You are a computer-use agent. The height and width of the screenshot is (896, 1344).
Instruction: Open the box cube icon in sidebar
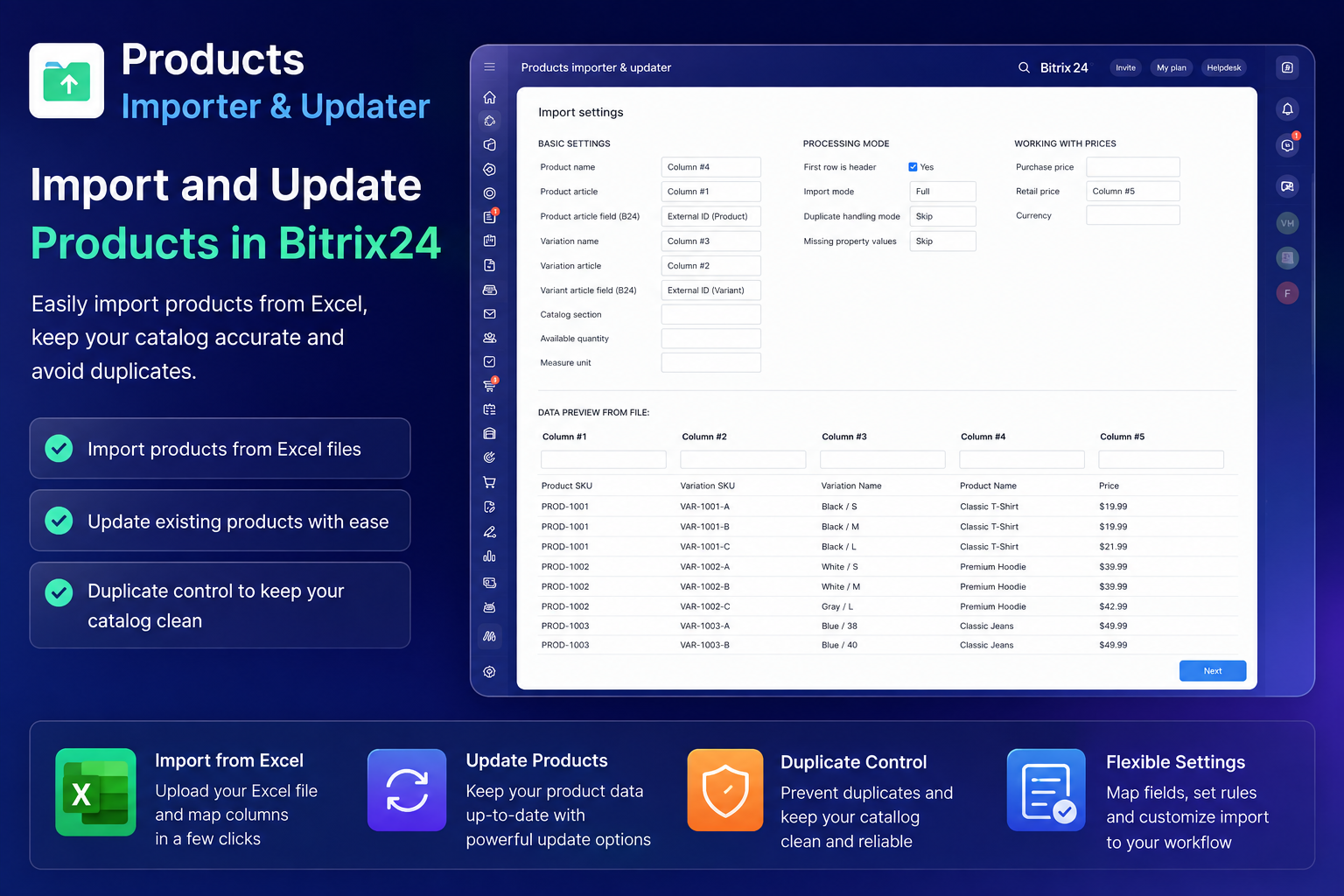489,144
